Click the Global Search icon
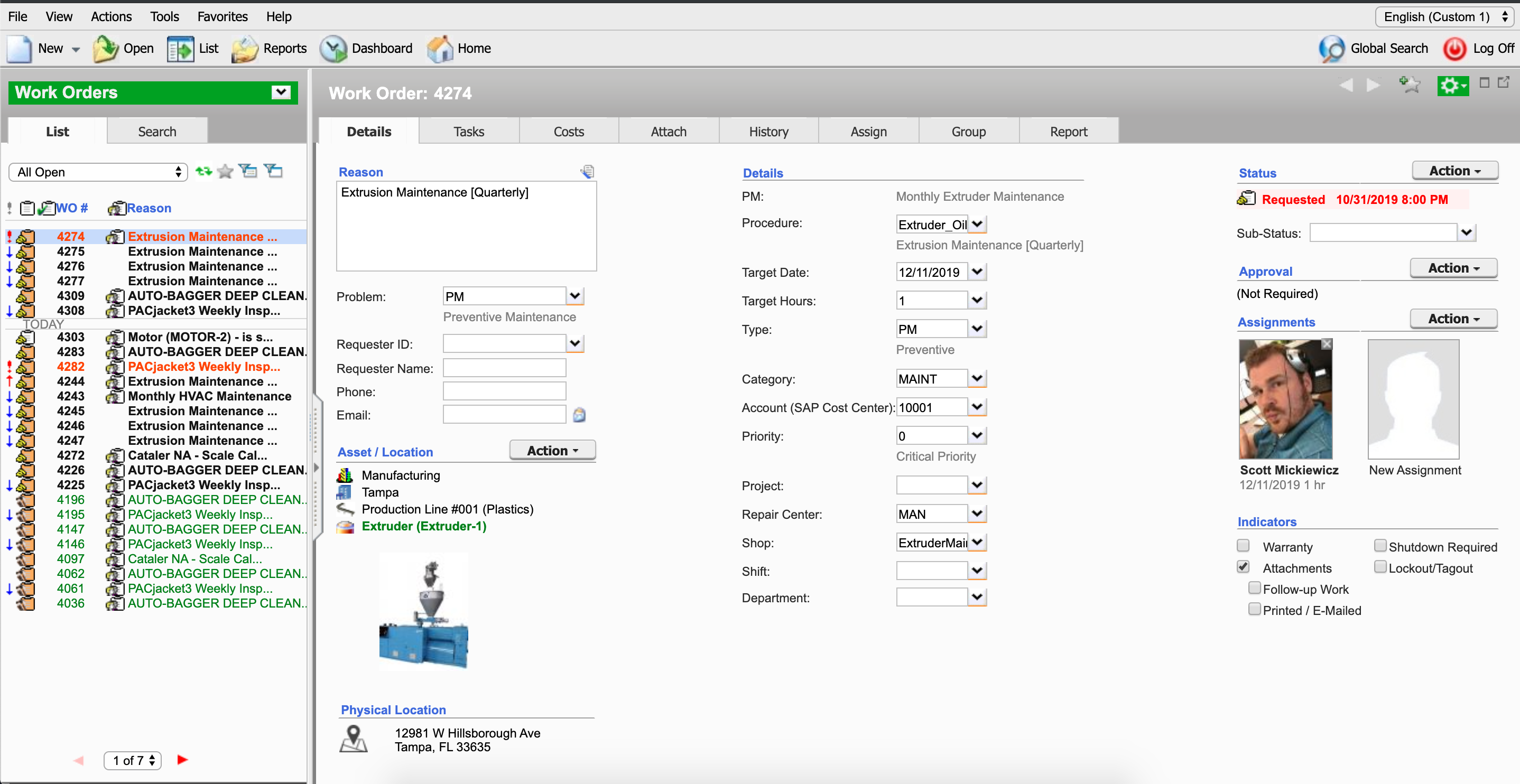This screenshot has width=1520, height=784. pyautogui.click(x=1331, y=49)
